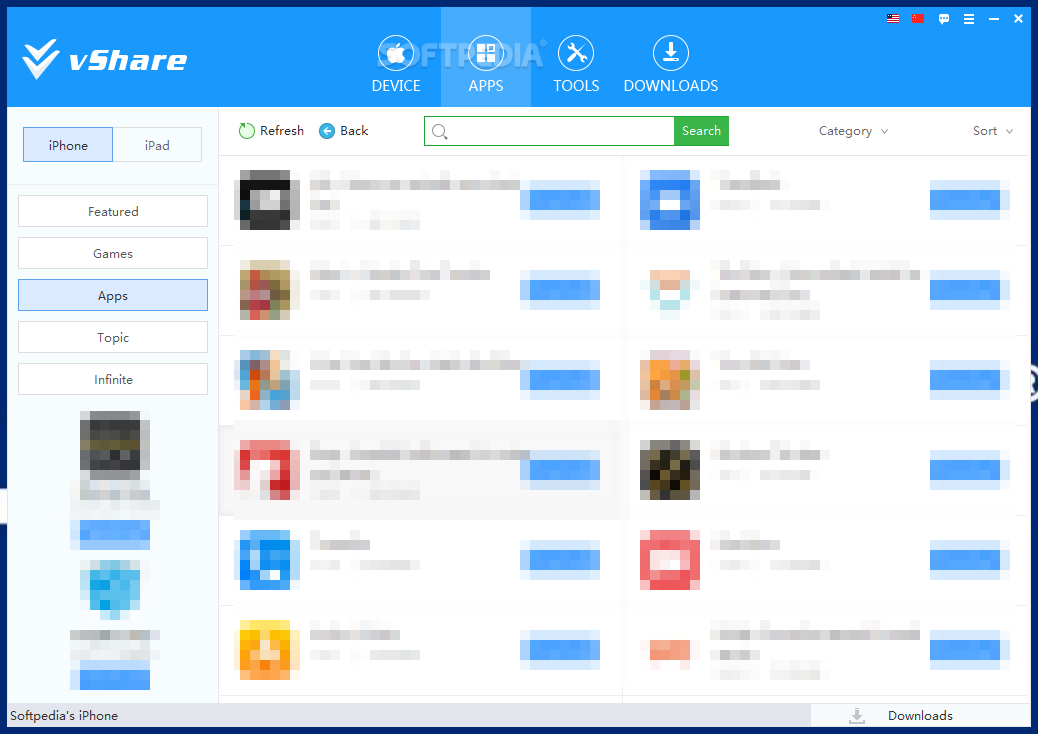Click the download tray icon in status bar

click(x=857, y=715)
